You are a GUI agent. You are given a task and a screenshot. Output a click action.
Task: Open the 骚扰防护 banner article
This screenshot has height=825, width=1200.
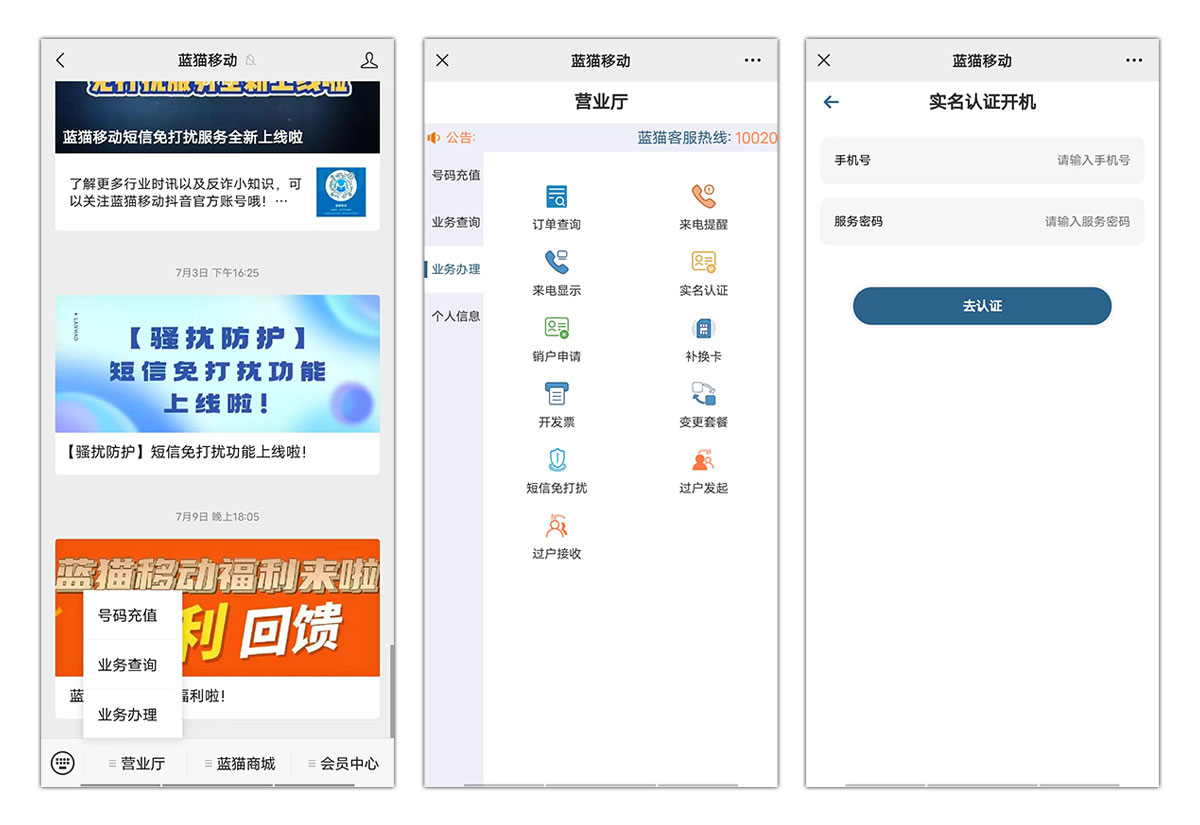pos(217,364)
